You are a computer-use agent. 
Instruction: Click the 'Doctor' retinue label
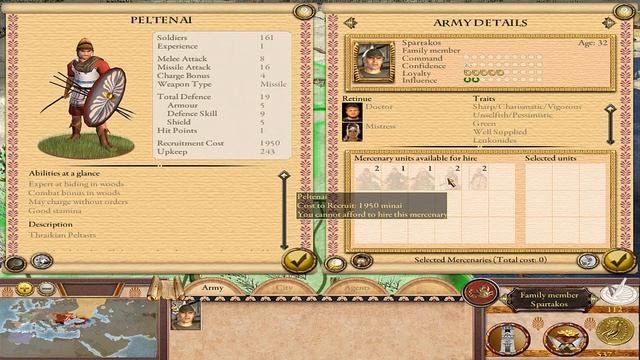[379, 107]
